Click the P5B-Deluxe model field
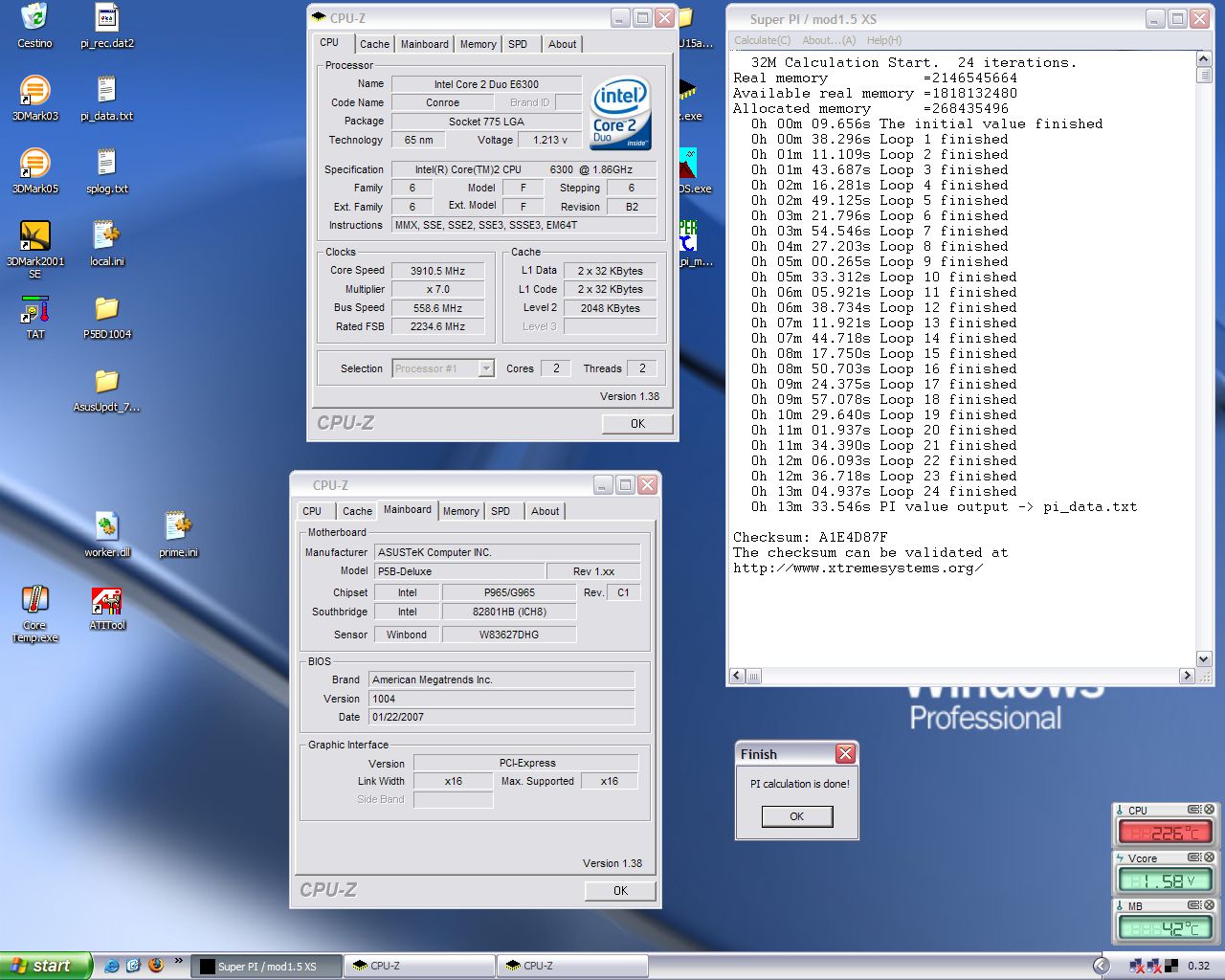The width and height of the screenshot is (1225, 980). 459,571
